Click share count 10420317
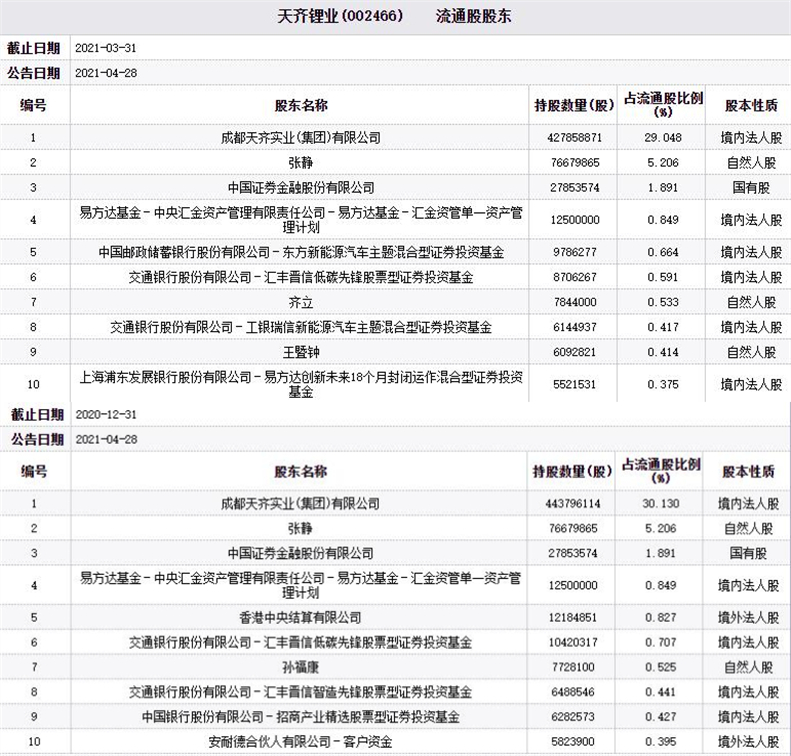Screen dimensions: 791x756 tap(573, 643)
